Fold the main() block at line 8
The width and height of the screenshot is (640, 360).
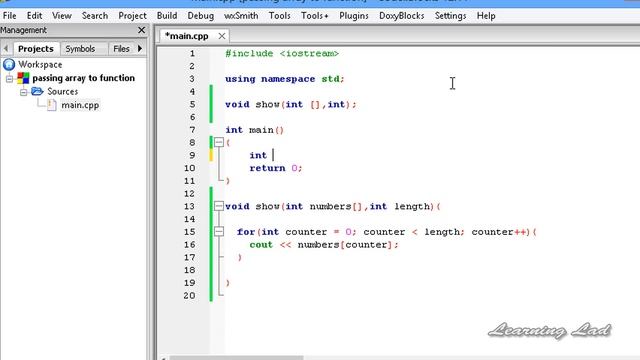pos(219,142)
